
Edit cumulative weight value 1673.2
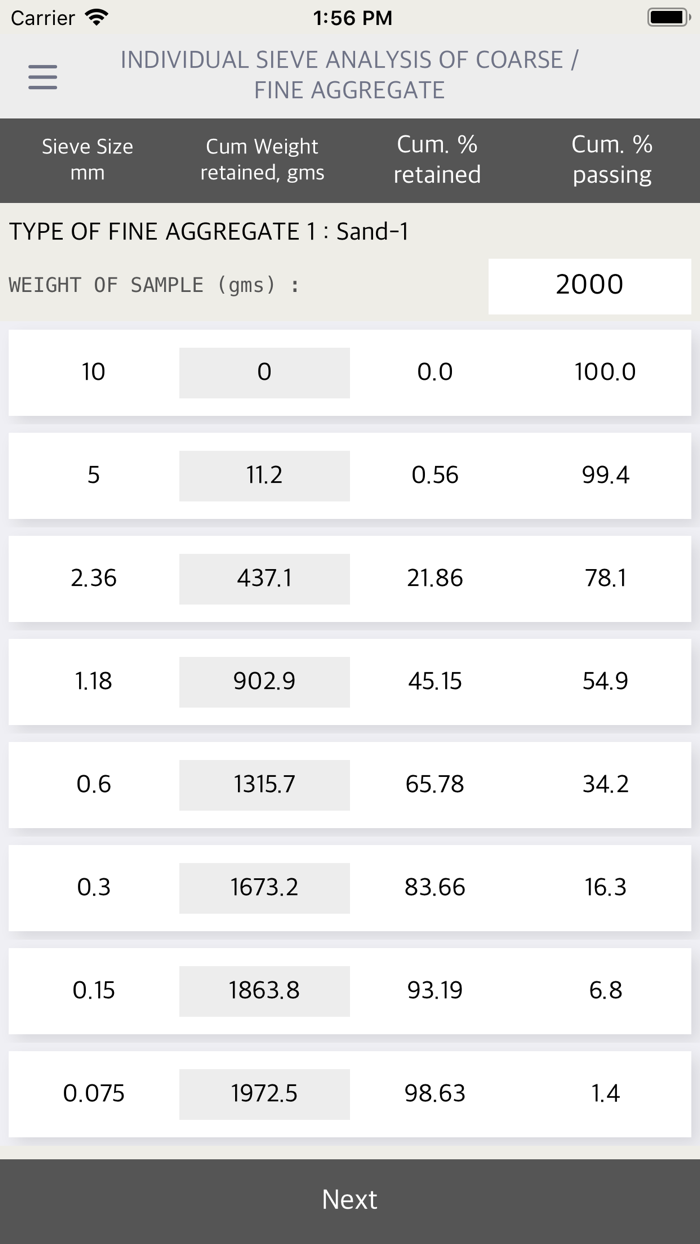click(x=264, y=888)
